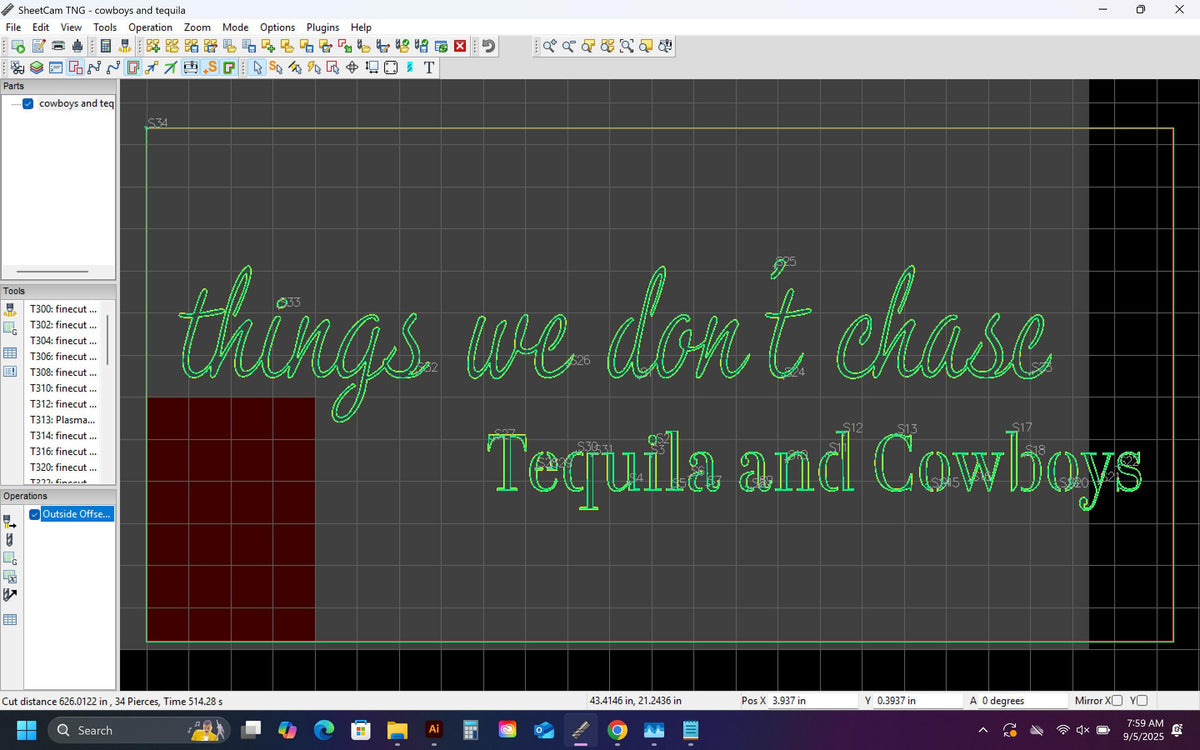Open the Operation menu
Screen dimensions: 1200x750
(150, 27)
